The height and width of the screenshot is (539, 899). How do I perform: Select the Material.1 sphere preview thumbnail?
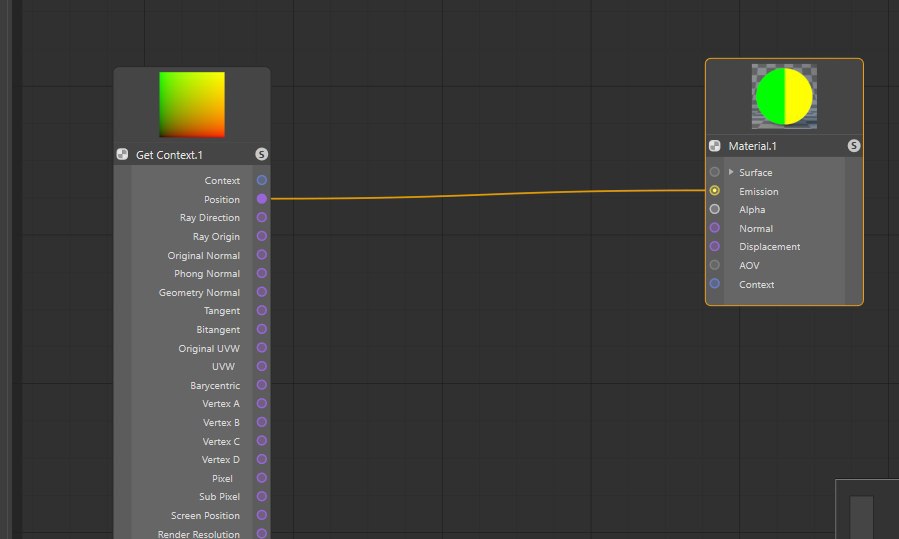784,96
